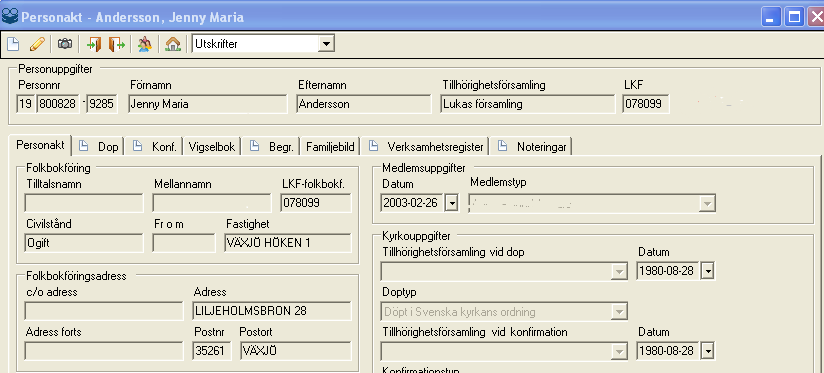Click the c/o adress field
Screen dimensions: 824x373
104,311
